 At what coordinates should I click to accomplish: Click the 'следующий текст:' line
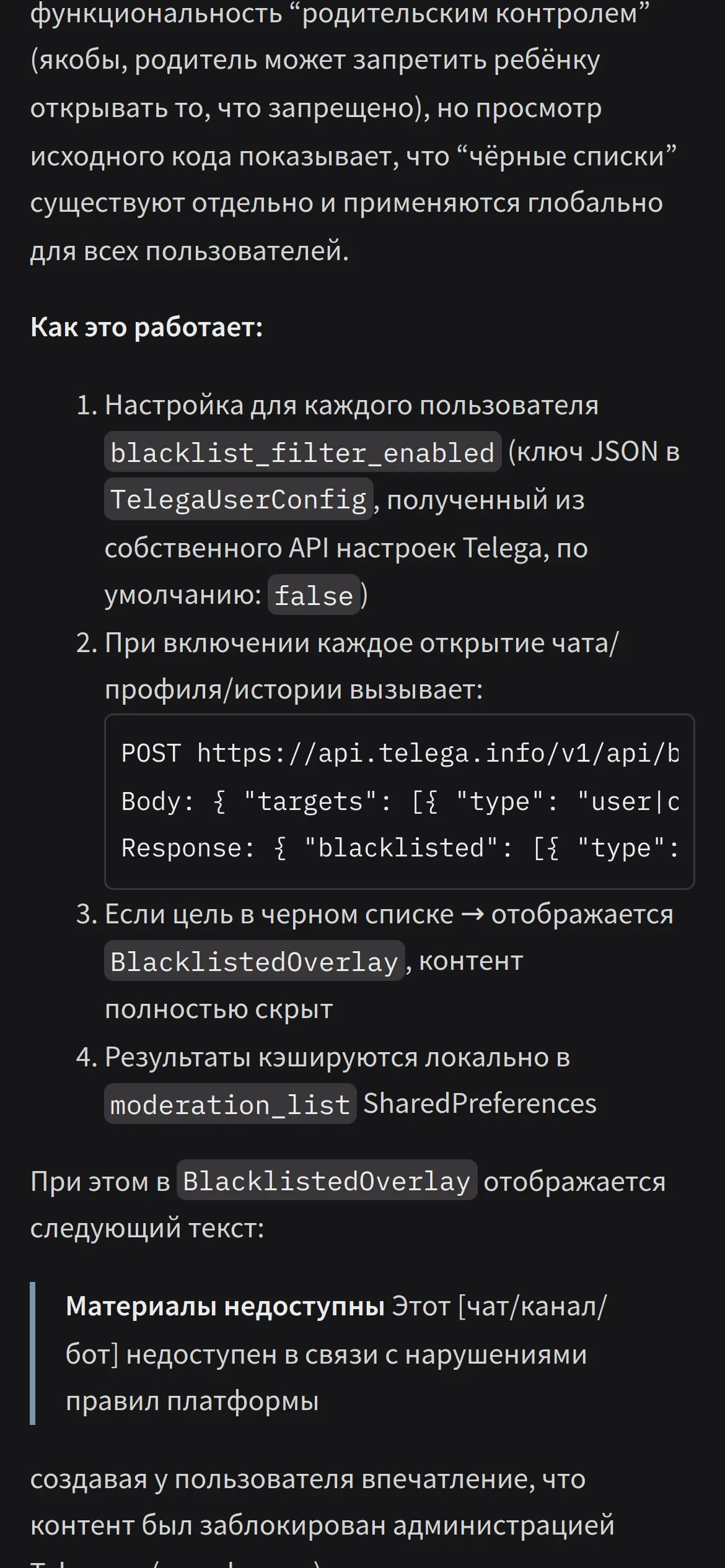(x=147, y=1229)
